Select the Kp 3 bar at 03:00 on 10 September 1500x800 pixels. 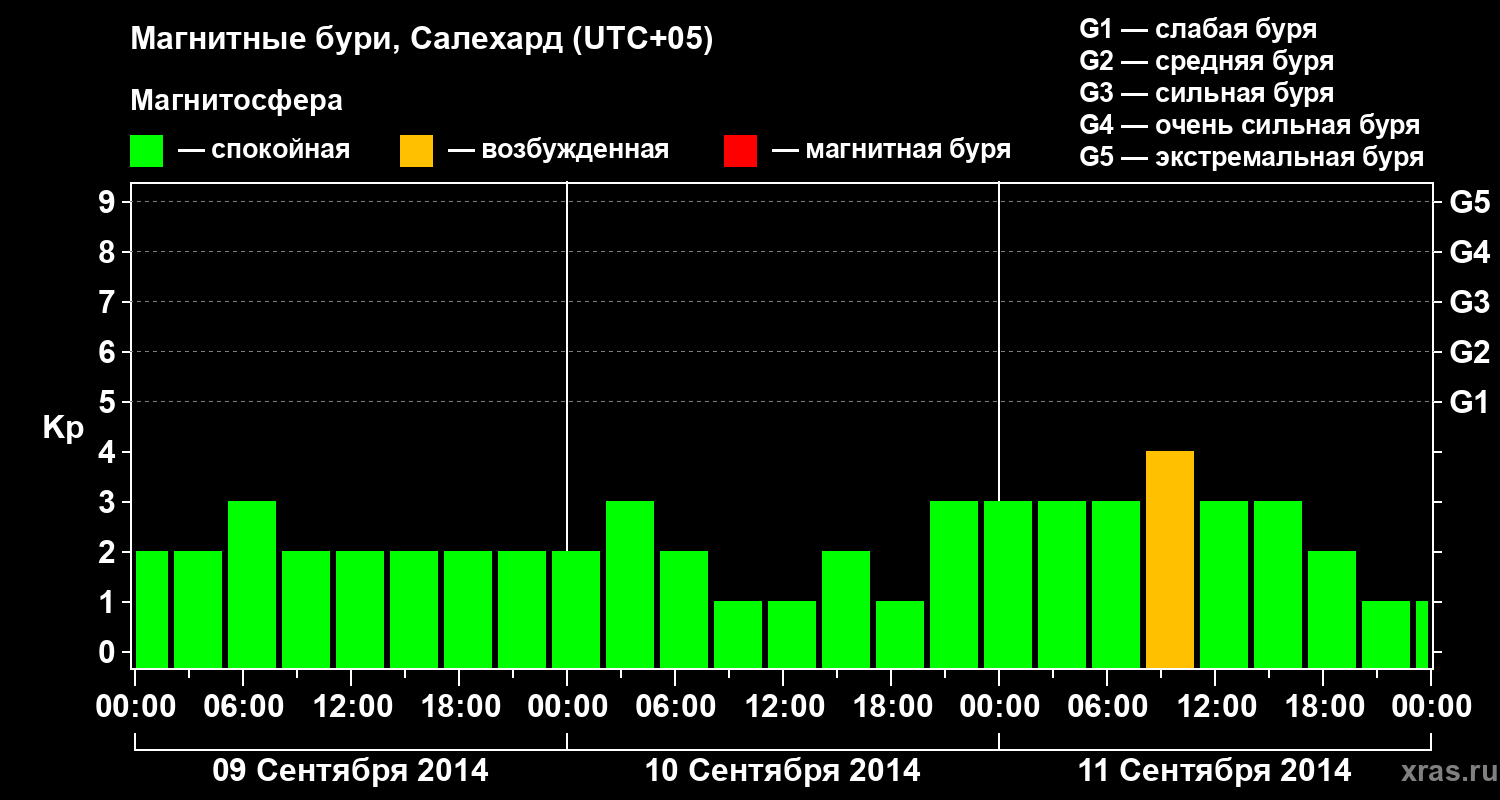[630, 585]
